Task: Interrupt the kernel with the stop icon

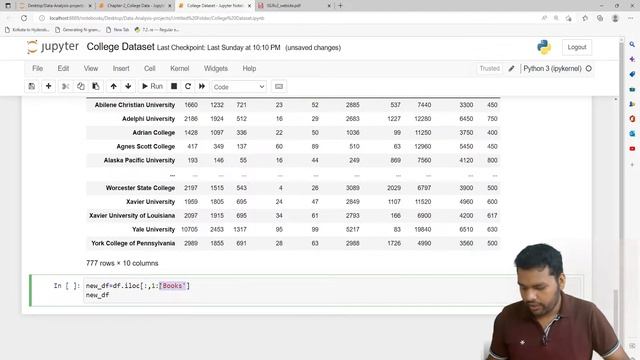Action: [x=174, y=87]
